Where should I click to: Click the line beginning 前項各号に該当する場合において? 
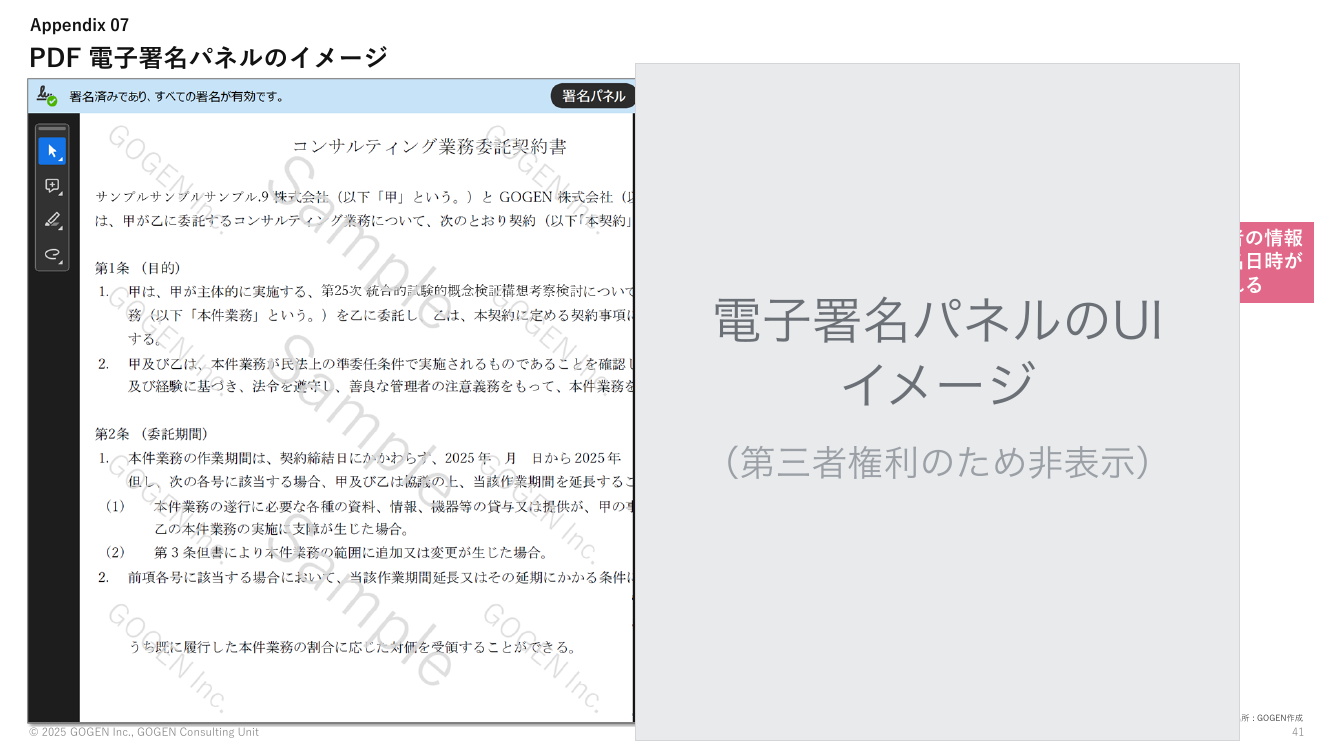pos(381,577)
